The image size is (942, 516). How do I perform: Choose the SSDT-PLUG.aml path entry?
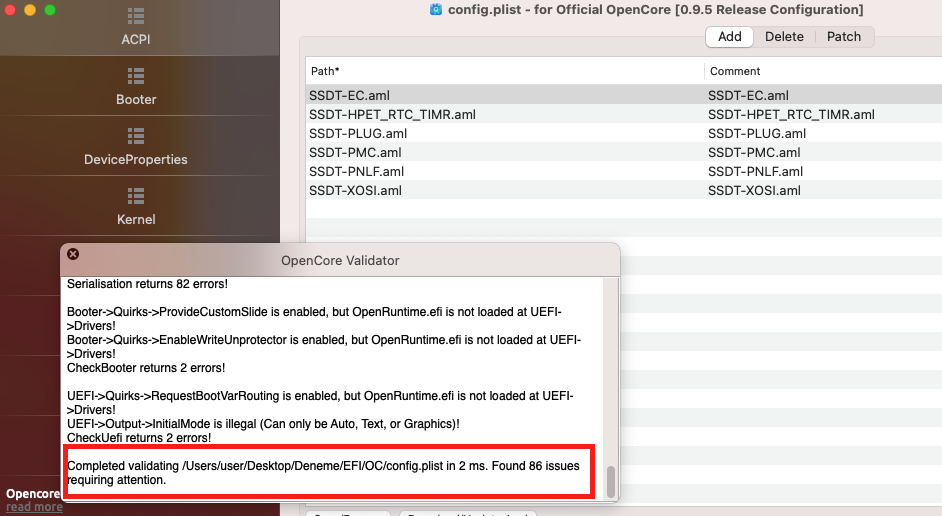click(358, 133)
